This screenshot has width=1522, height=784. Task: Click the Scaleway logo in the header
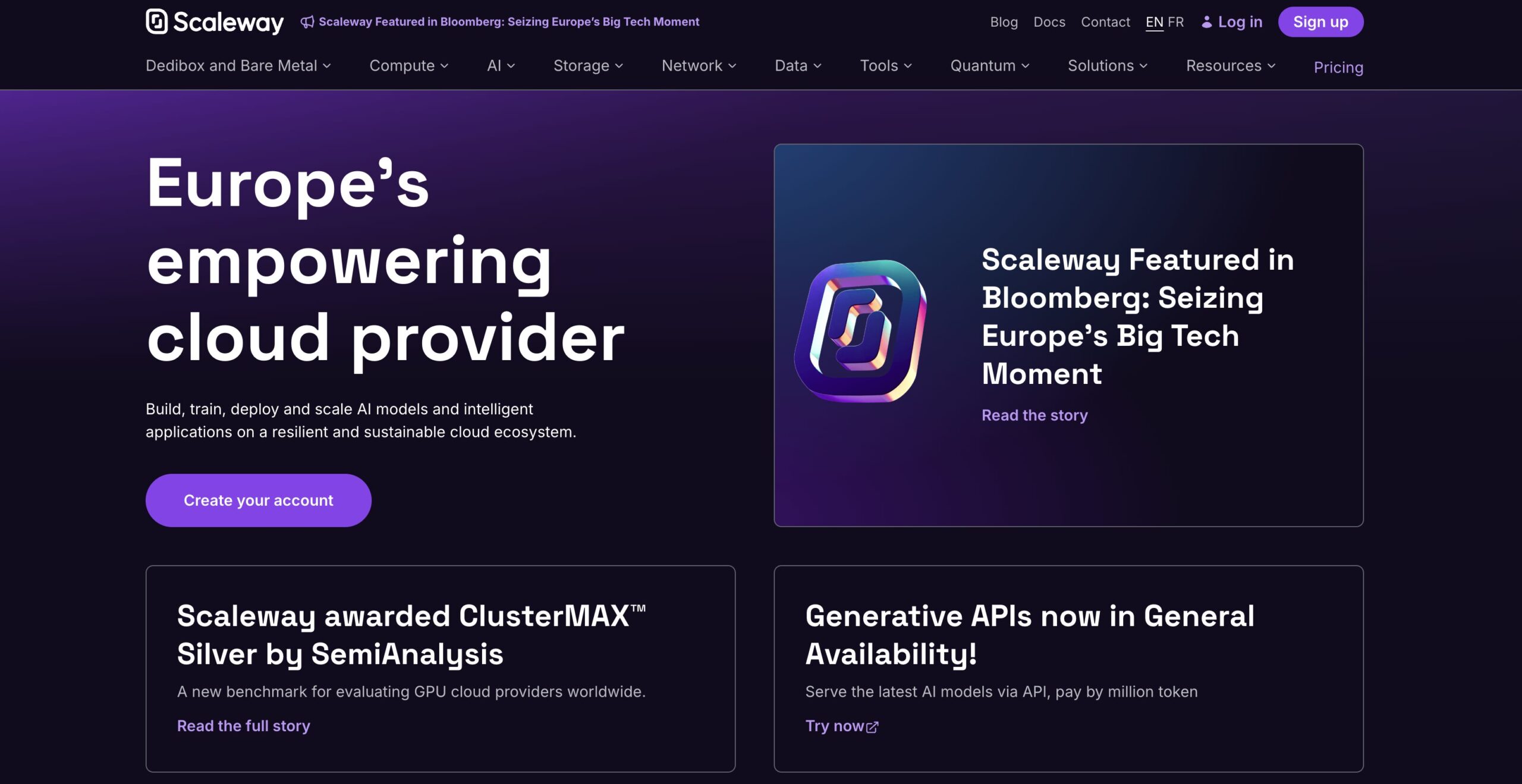point(215,22)
